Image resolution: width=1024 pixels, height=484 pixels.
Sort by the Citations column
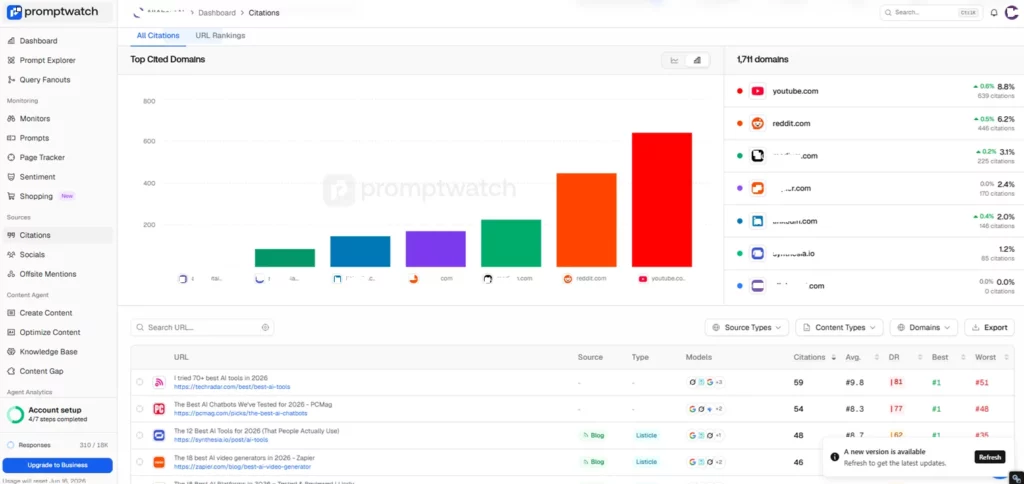[814, 357]
